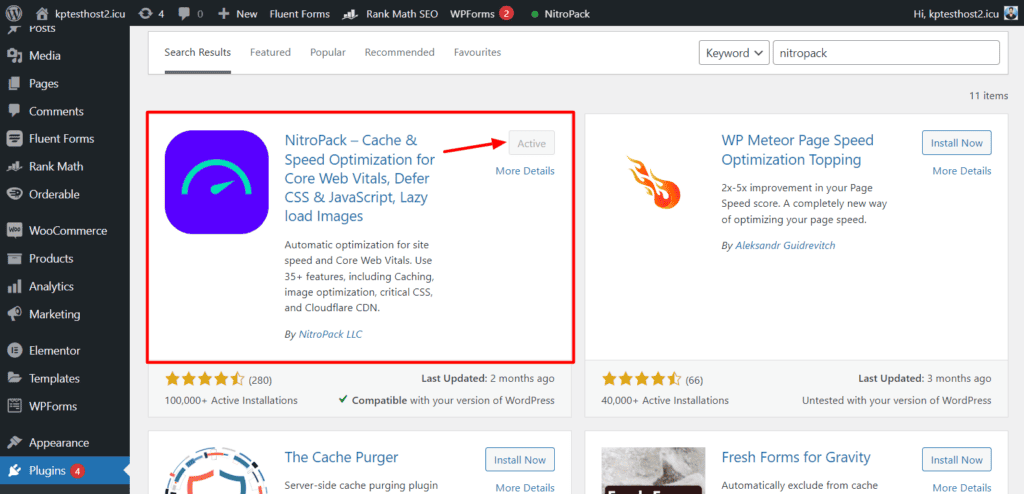Open the Marketing megaphone icon

tap(15, 314)
